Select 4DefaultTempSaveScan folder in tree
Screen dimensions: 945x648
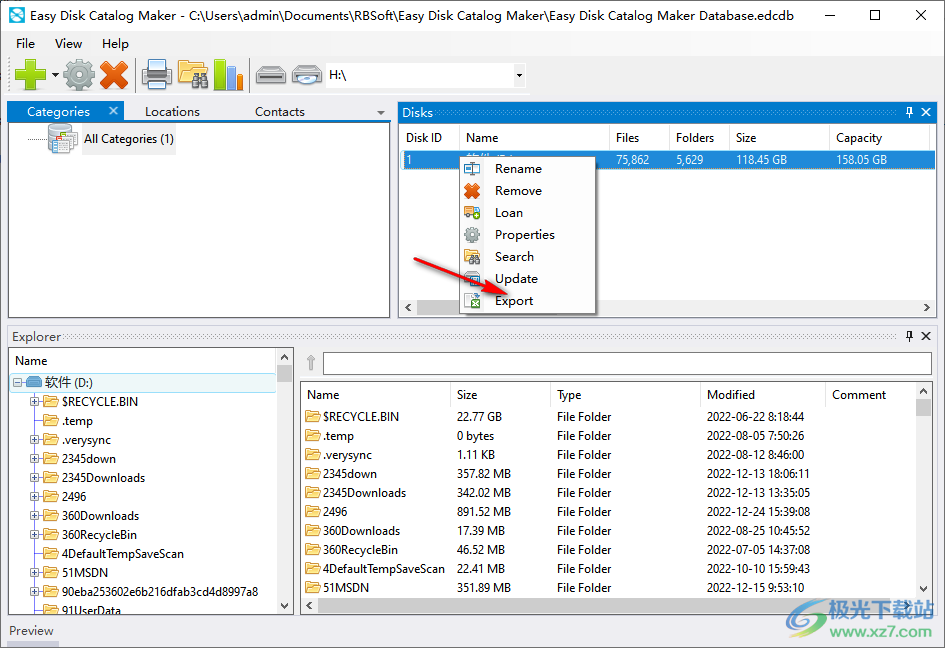click(x=122, y=553)
